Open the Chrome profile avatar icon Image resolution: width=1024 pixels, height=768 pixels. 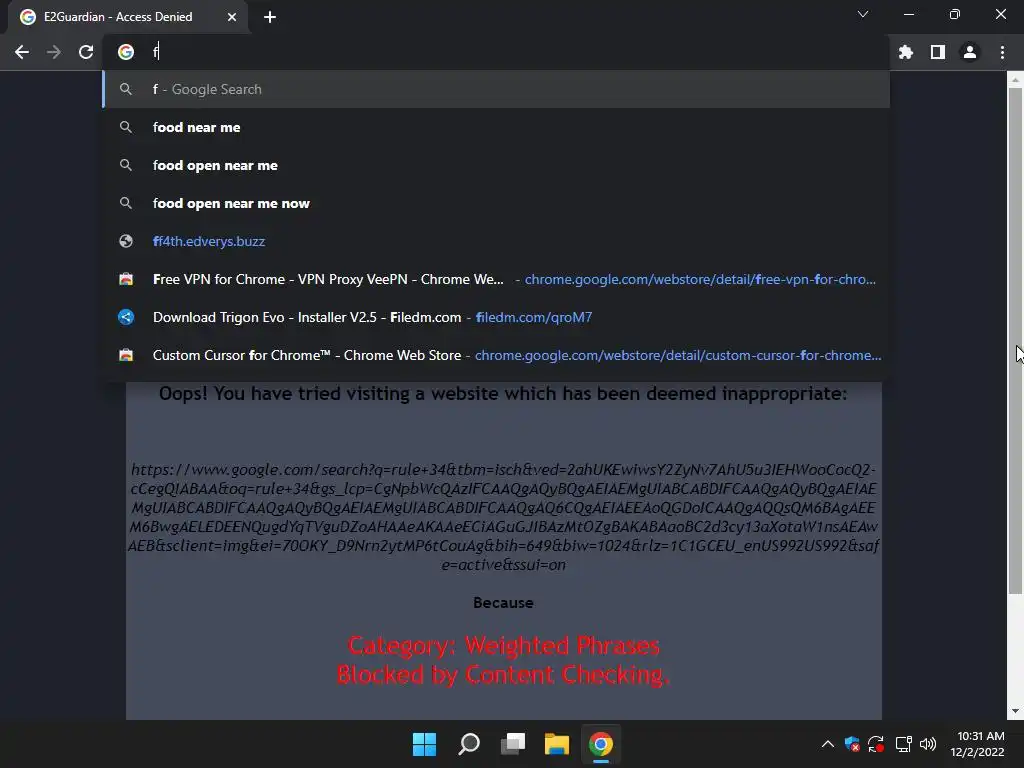[x=970, y=52]
